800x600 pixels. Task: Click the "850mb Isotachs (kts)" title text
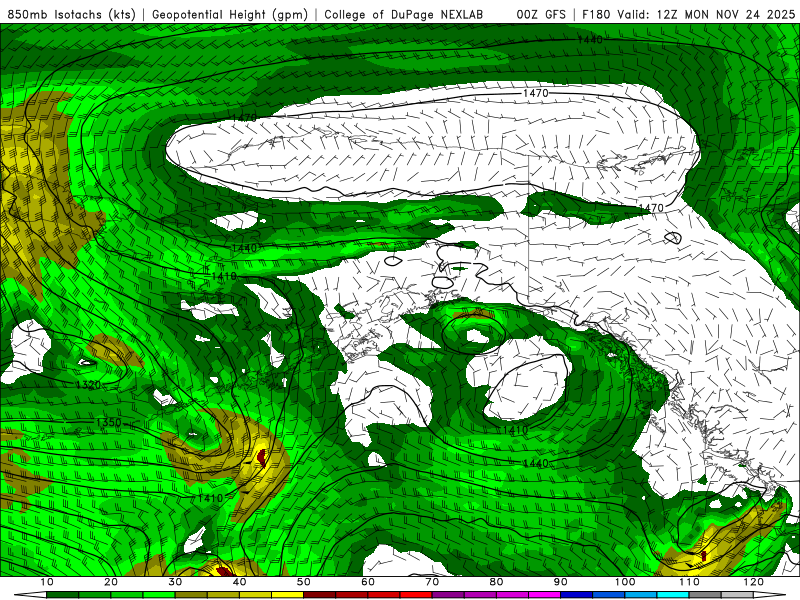71,15
